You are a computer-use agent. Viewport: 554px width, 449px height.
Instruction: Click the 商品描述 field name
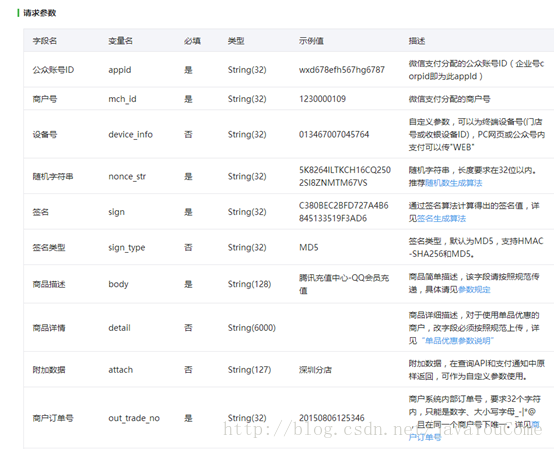(x=49, y=284)
